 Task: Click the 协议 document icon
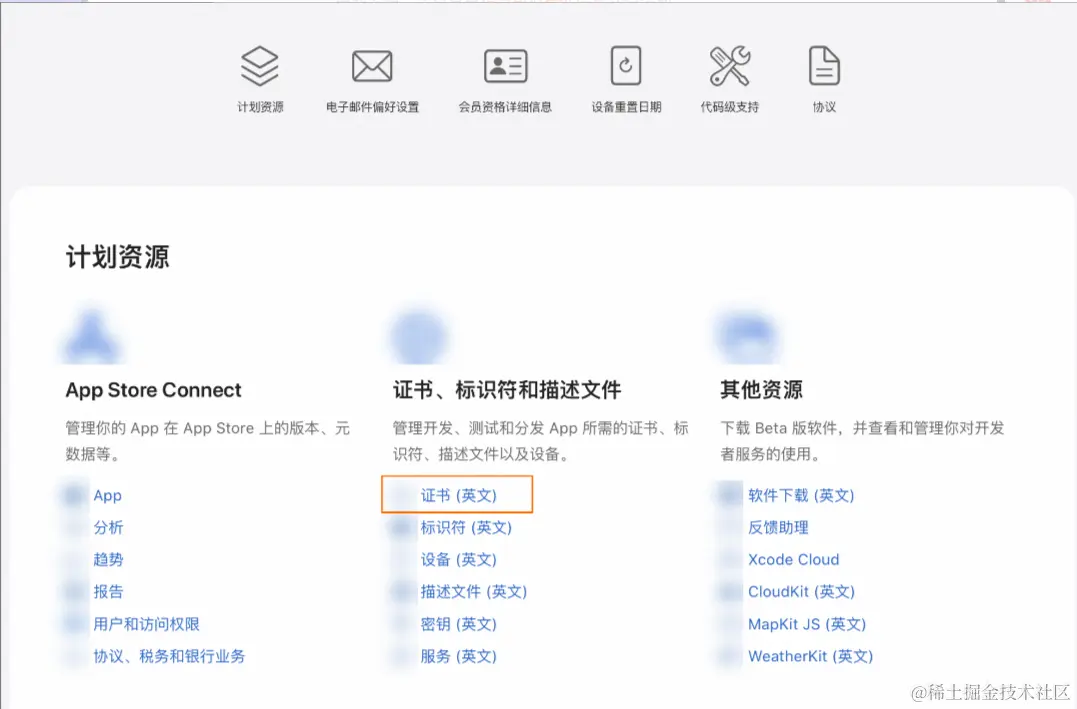(x=824, y=66)
